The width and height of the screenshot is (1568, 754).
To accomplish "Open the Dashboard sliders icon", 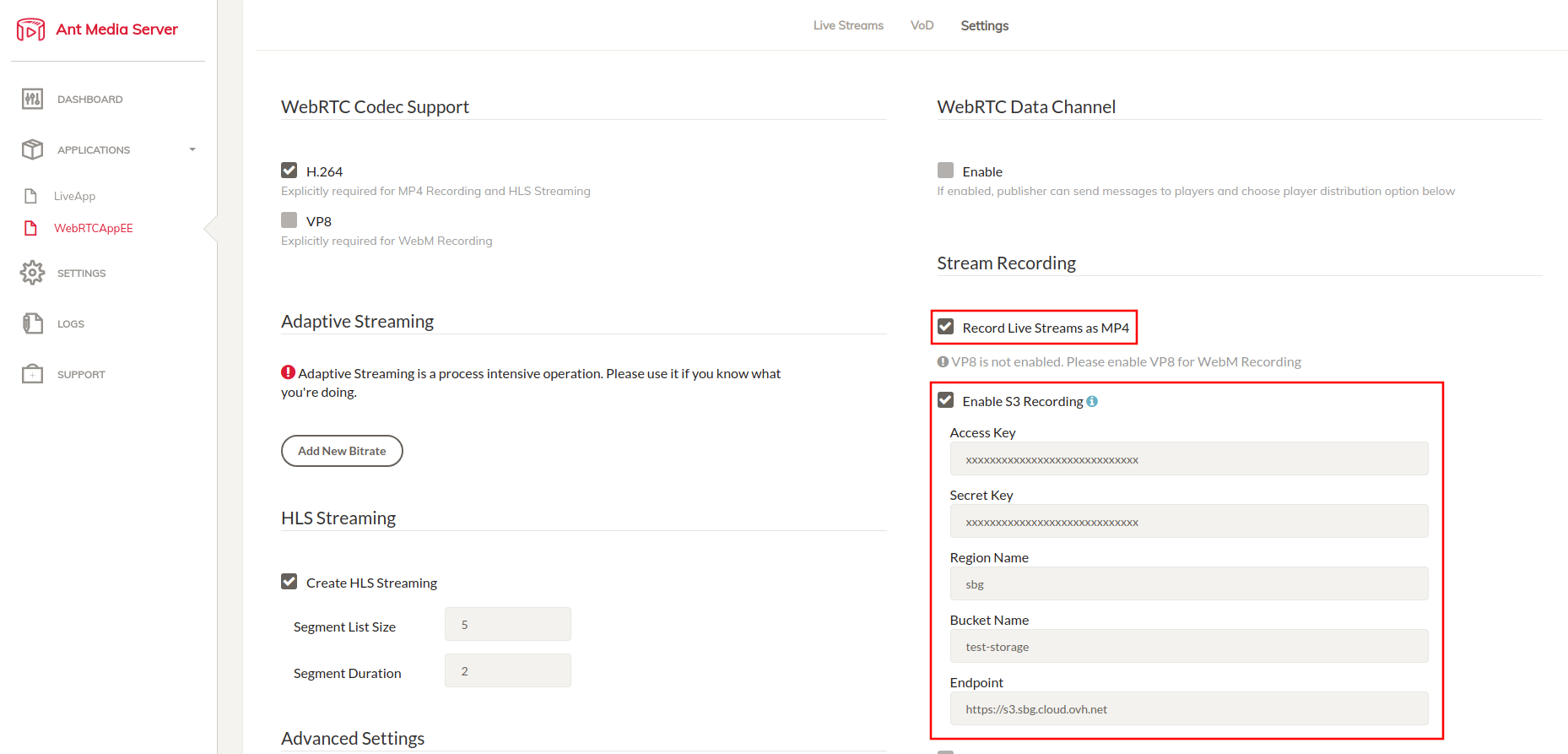I will (32, 99).
